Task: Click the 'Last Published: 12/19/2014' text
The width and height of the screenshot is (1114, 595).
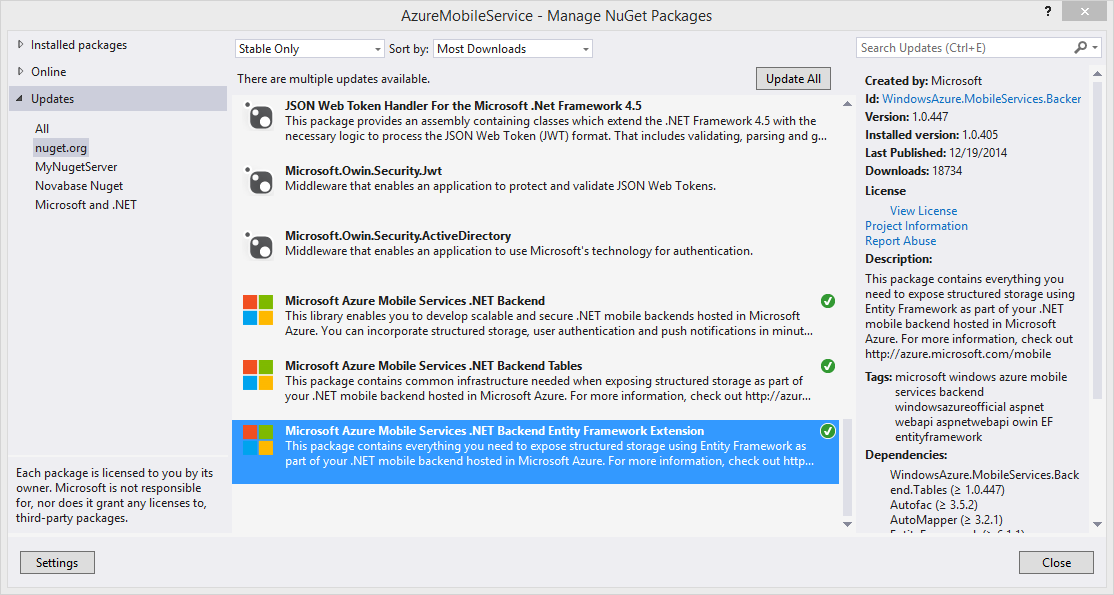Action: 936,152
